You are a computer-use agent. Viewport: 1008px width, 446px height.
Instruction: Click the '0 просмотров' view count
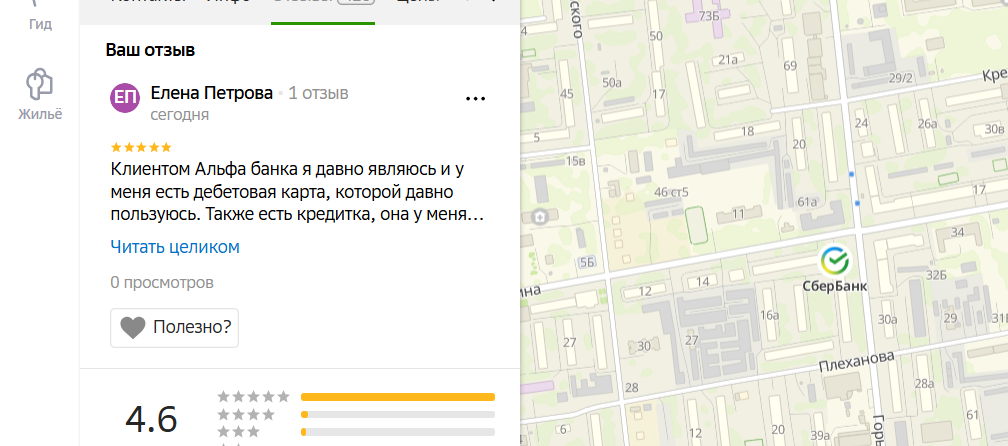(162, 283)
